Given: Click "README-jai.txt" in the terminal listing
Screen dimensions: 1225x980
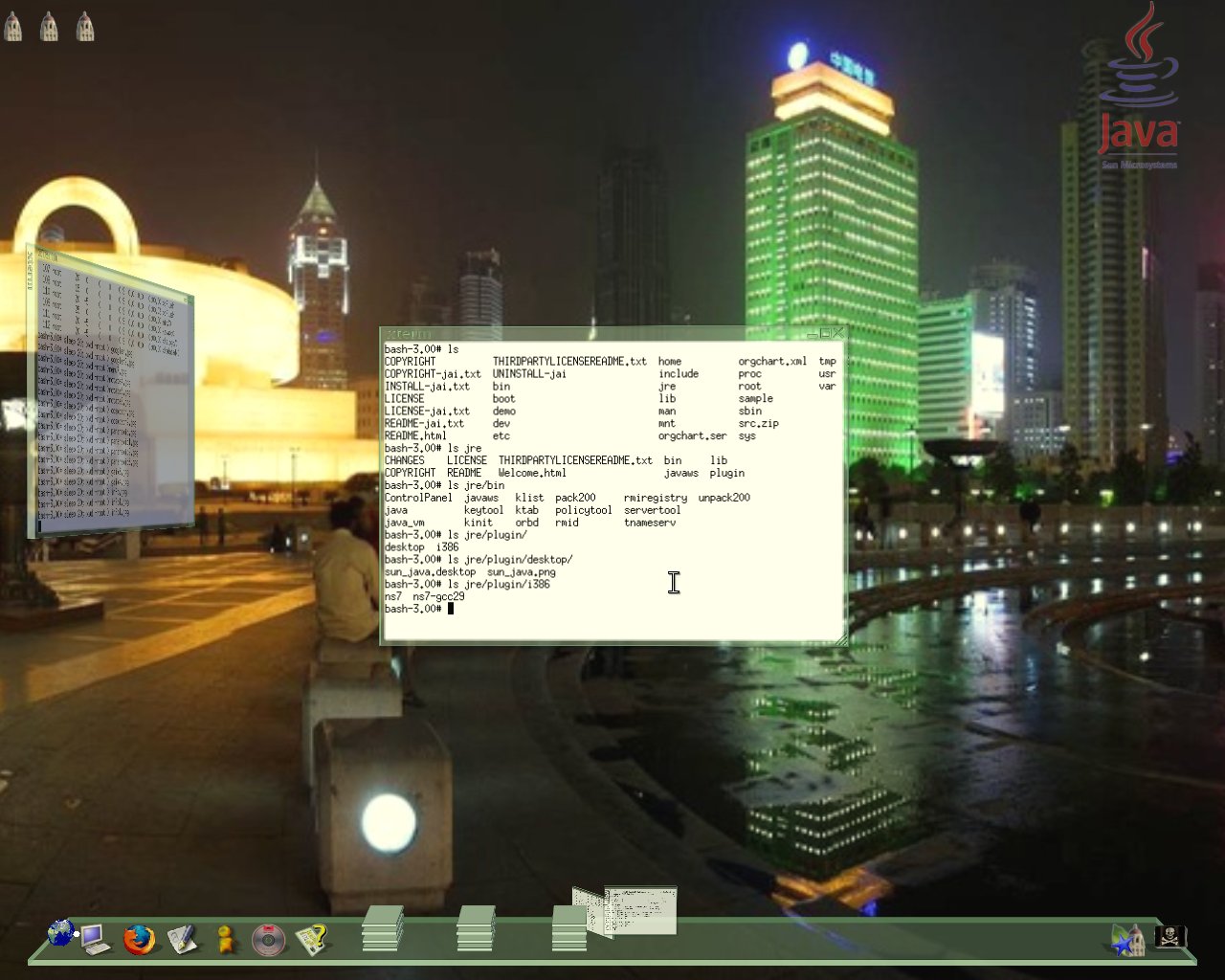Looking at the screenshot, I should (424, 423).
